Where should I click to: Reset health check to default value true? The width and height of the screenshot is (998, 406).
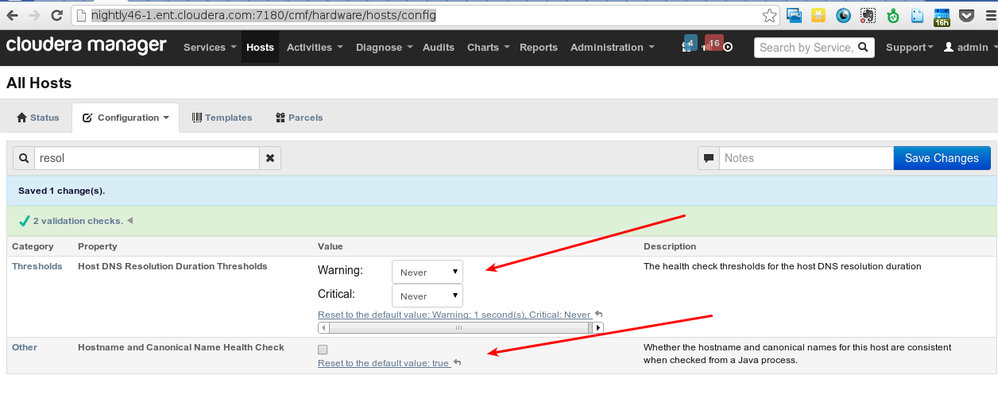(x=384, y=363)
